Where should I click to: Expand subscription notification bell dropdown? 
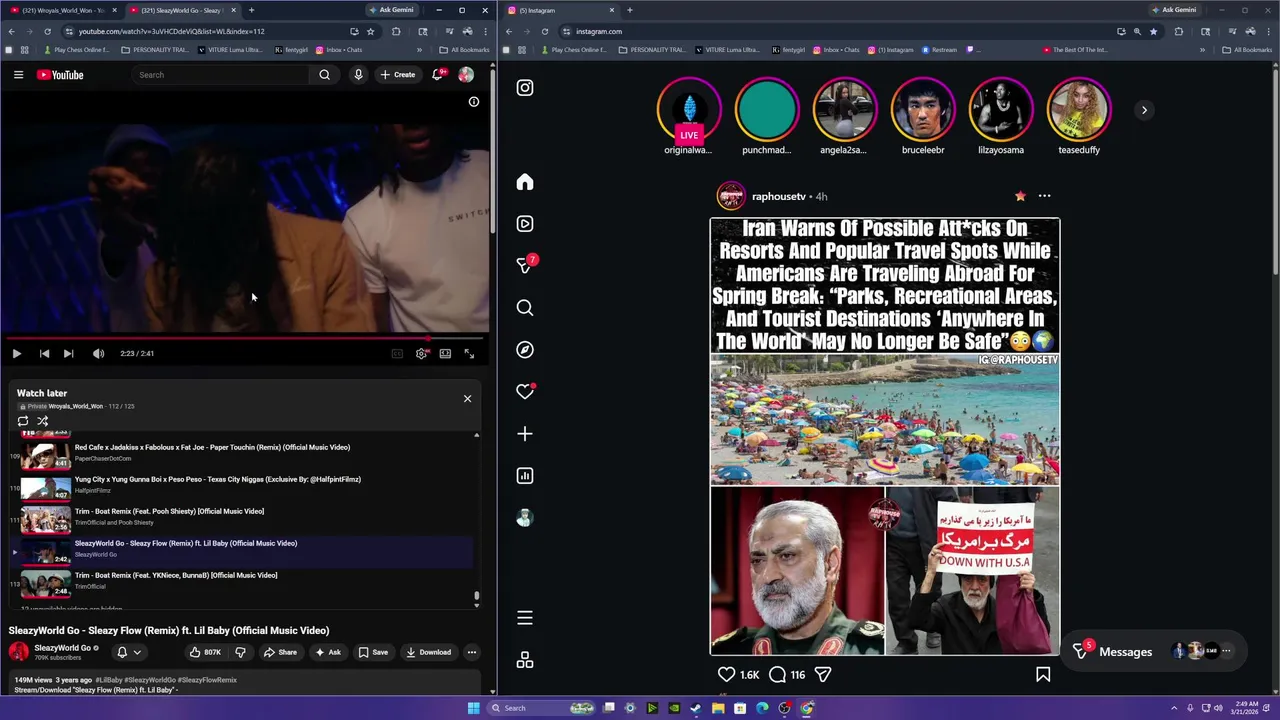[128, 652]
